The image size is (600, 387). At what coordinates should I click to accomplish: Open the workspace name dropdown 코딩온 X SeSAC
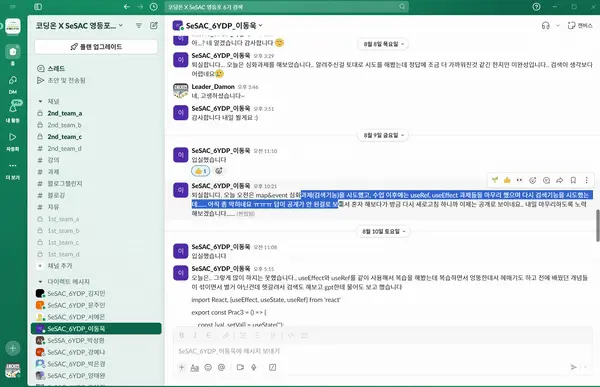click(80, 25)
